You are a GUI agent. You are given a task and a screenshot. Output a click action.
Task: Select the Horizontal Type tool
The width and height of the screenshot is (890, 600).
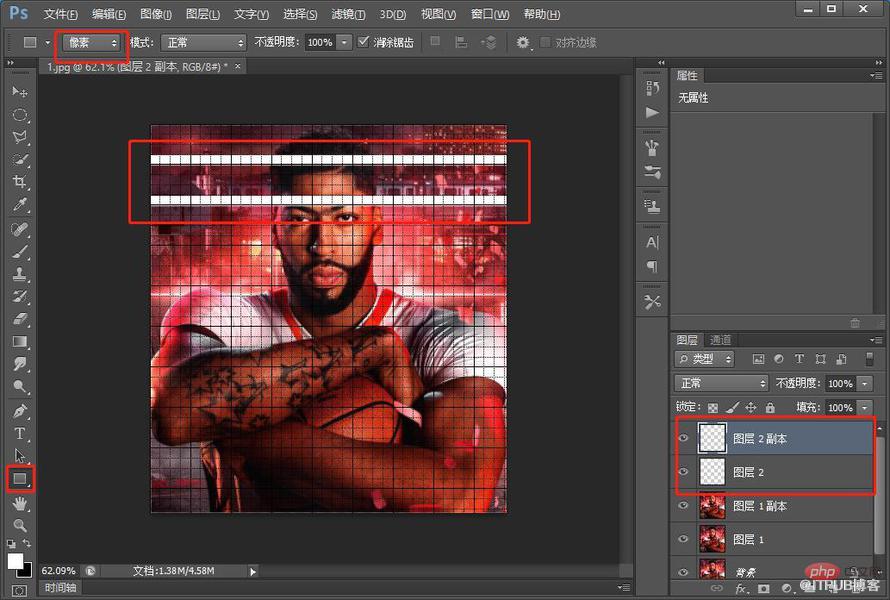click(20, 434)
